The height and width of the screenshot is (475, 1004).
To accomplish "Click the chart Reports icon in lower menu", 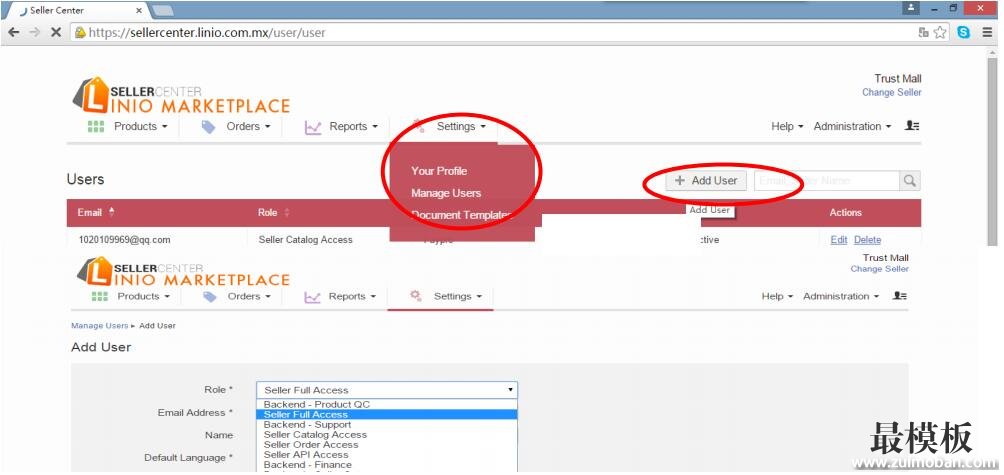I will click(312, 297).
